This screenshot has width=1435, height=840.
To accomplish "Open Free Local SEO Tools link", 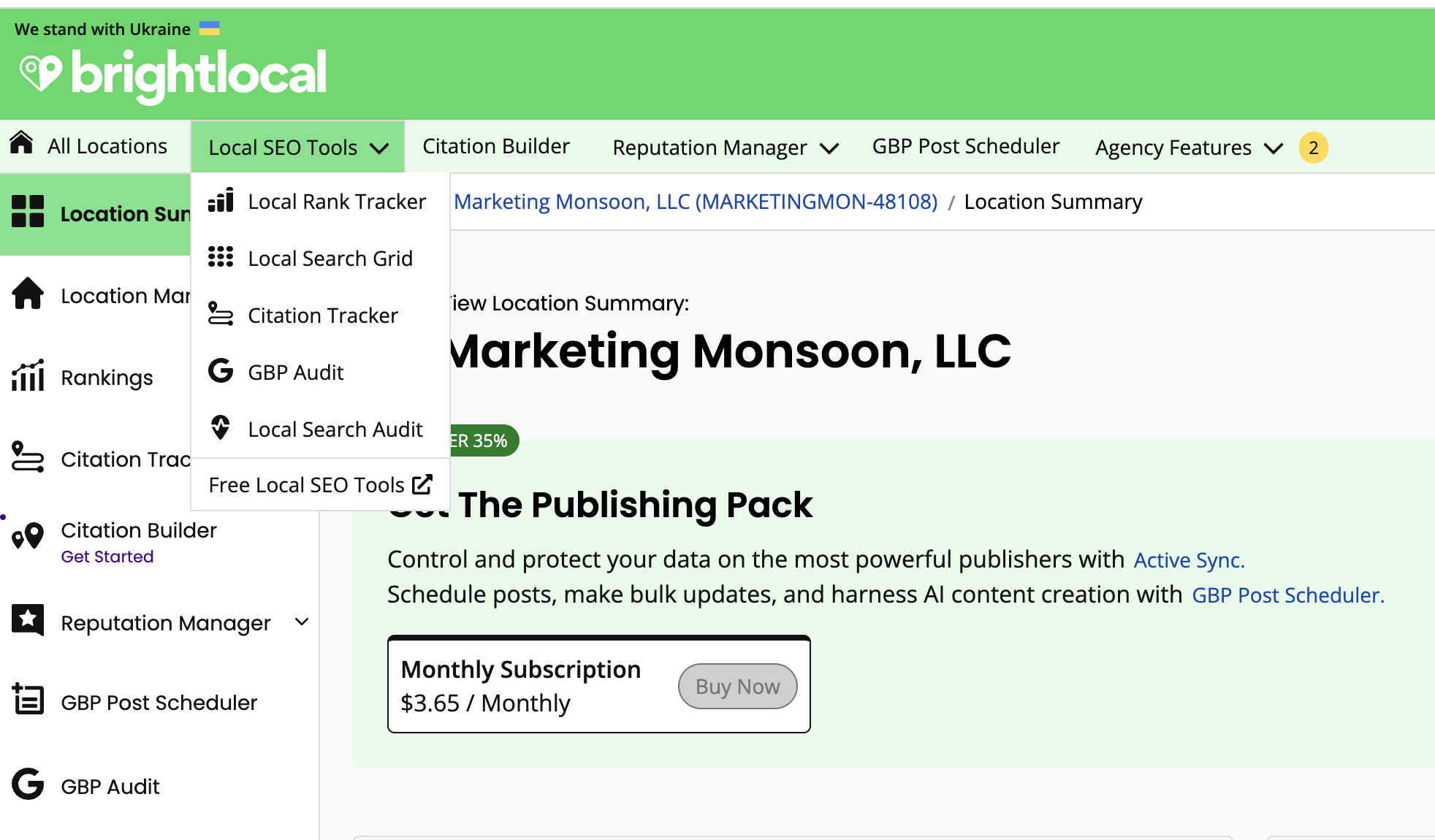I will 320,485.
